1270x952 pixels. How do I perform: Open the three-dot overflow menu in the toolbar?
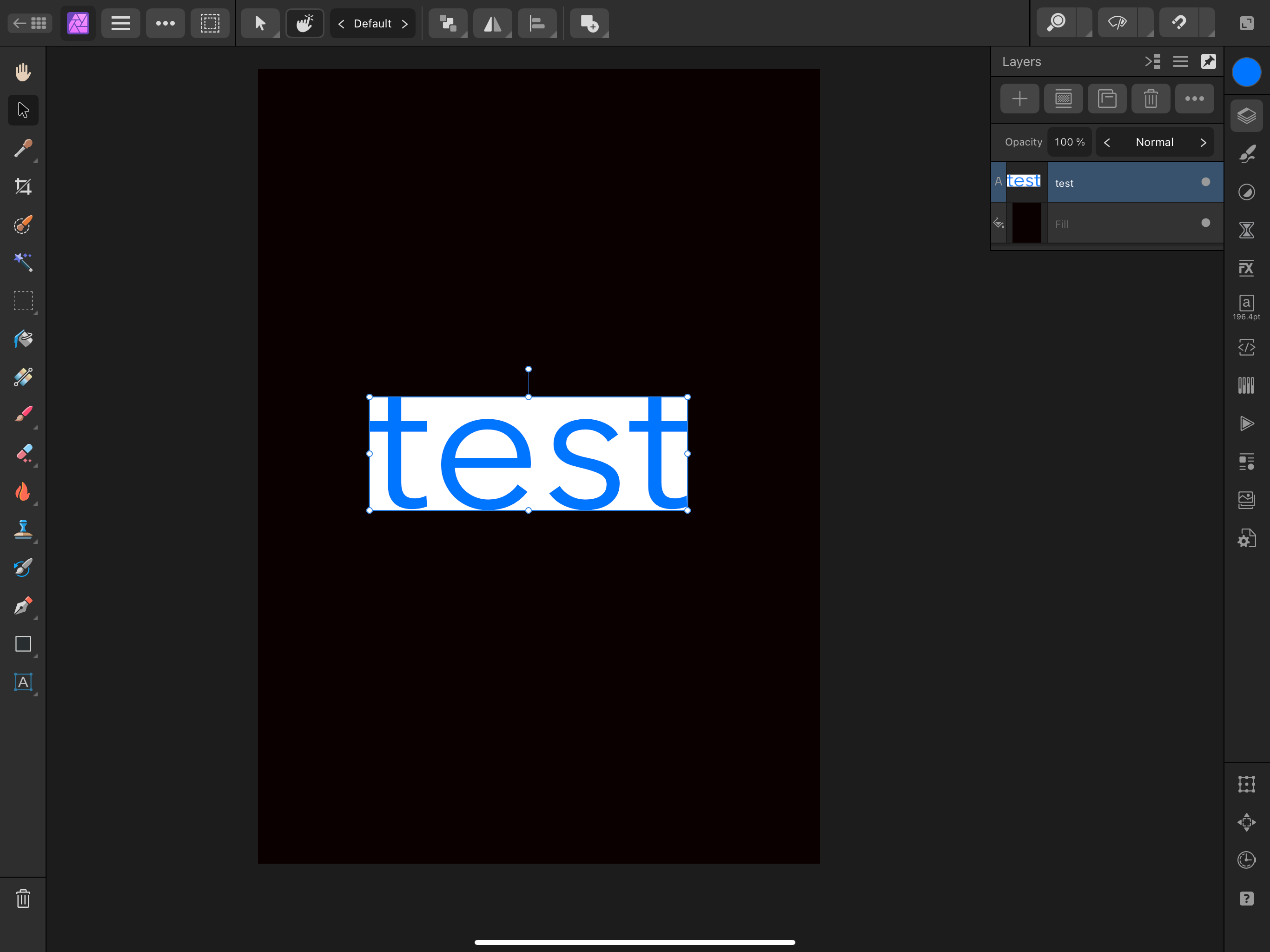[165, 24]
